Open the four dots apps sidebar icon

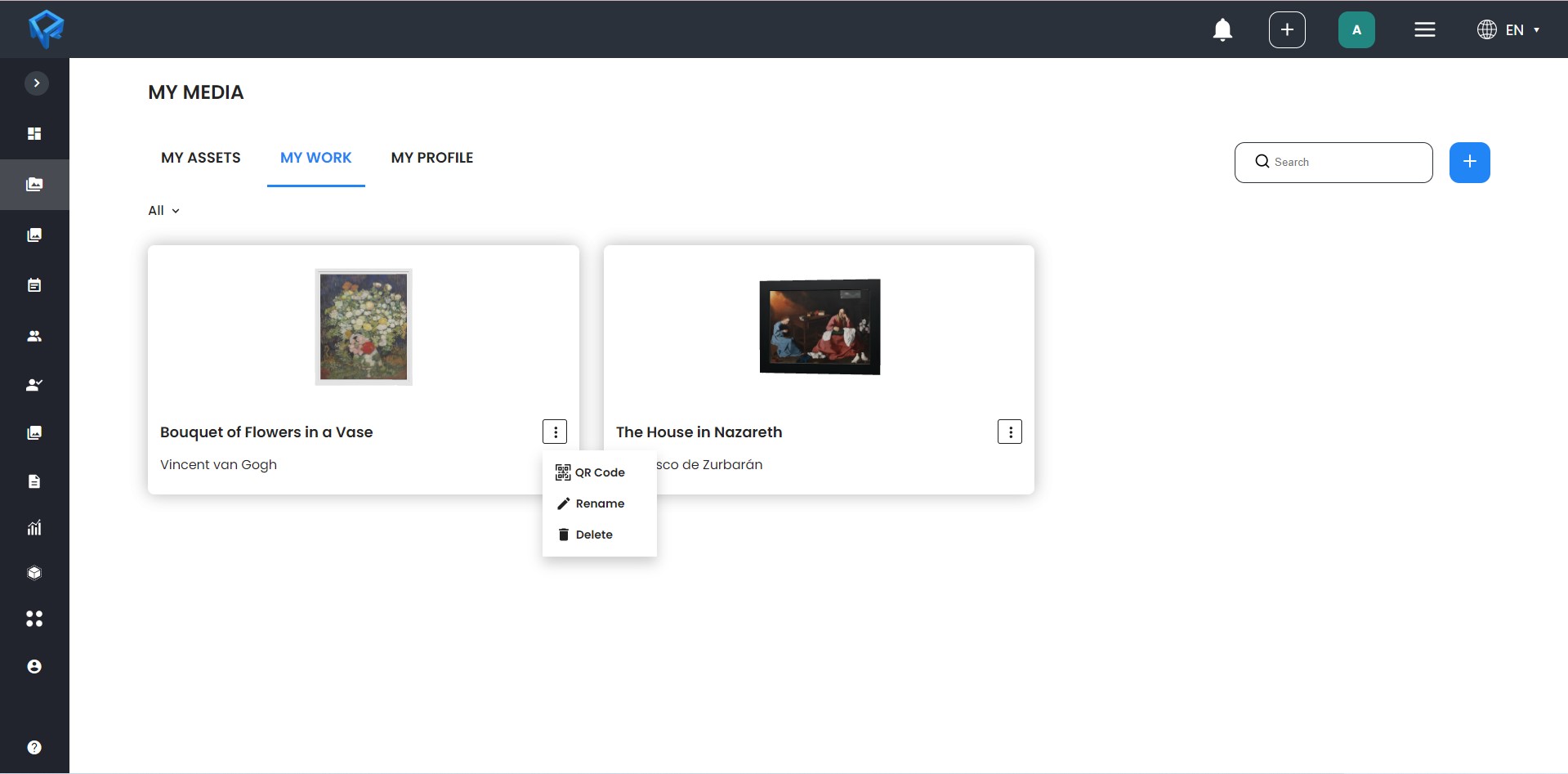[34, 619]
